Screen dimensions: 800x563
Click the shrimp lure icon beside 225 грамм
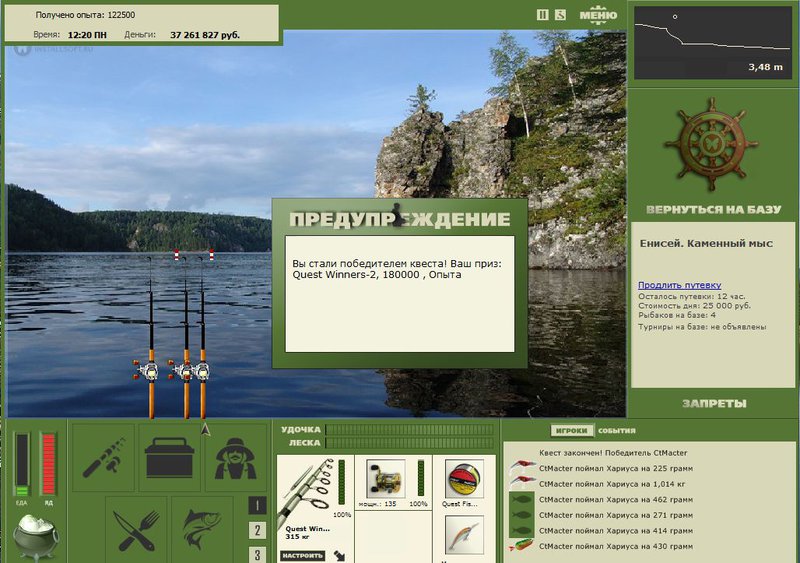(522, 467)
